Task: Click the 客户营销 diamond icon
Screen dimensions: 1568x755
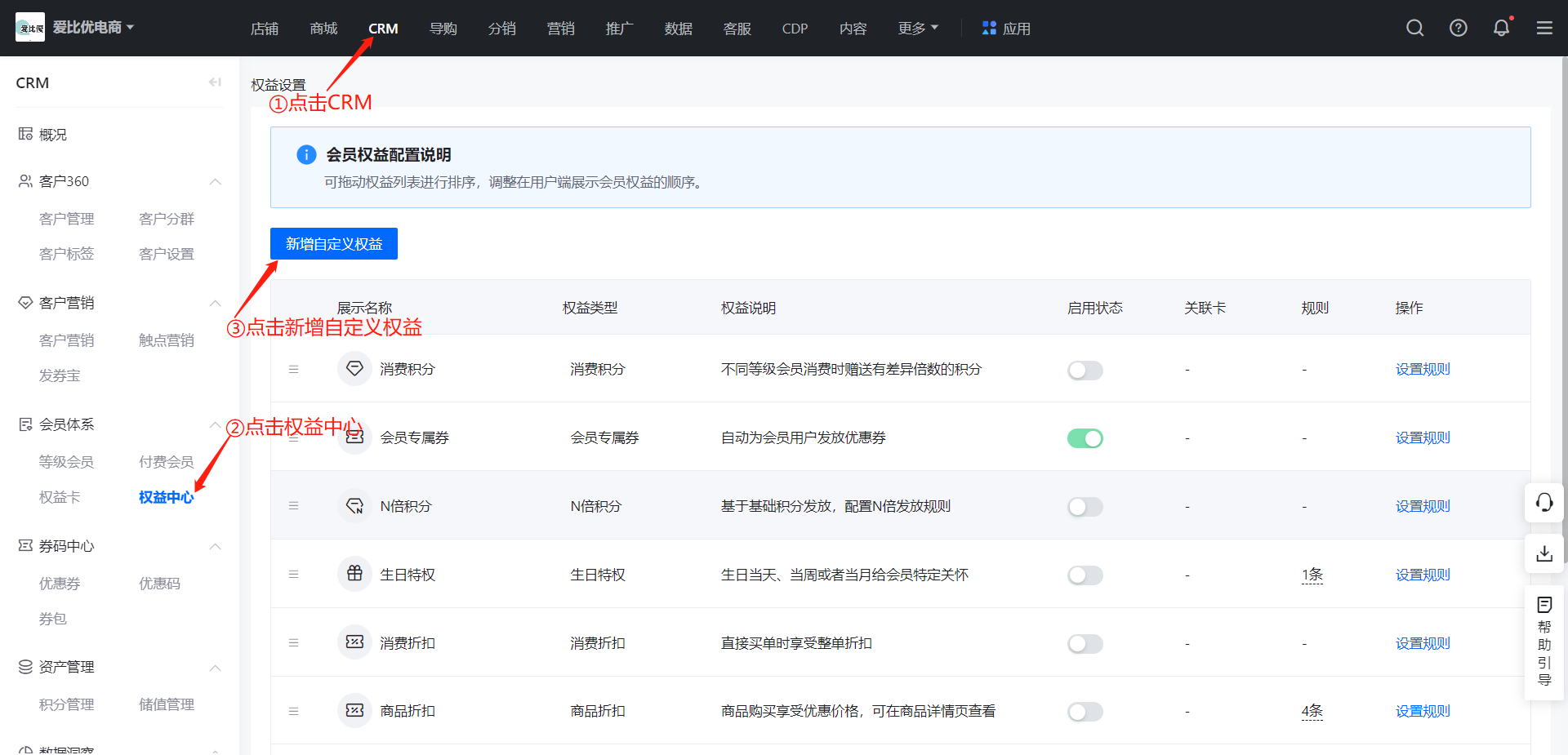Action: pyautogui.click(x=25, y=302)
